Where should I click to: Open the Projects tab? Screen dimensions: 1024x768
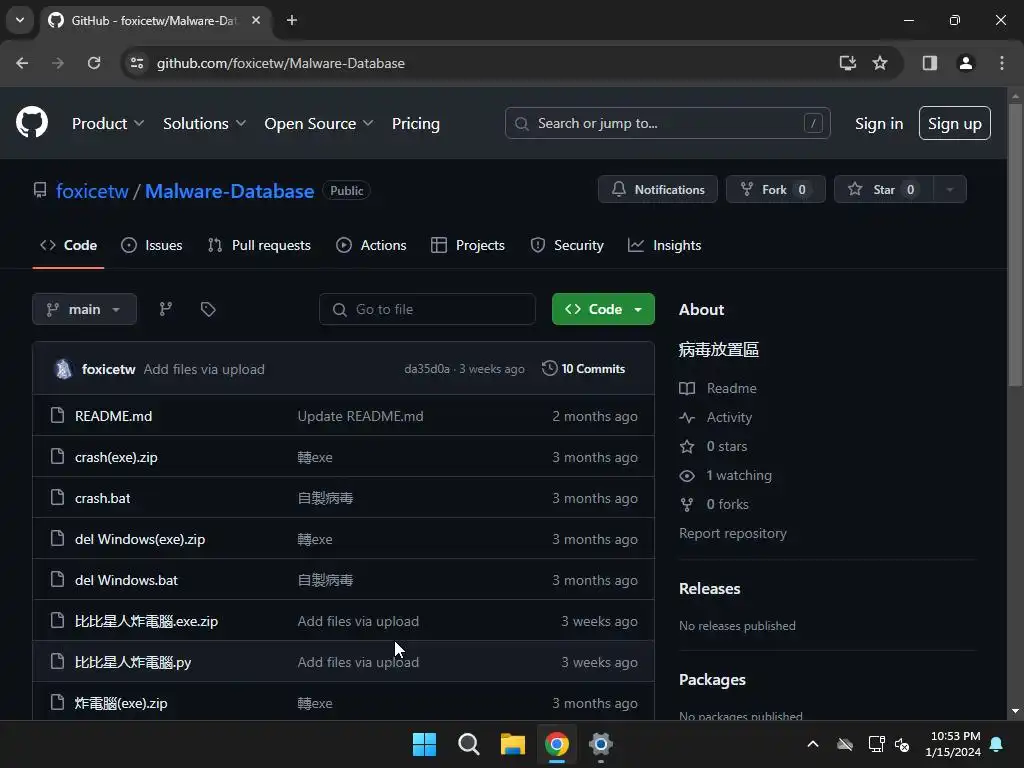click(468, 245)
